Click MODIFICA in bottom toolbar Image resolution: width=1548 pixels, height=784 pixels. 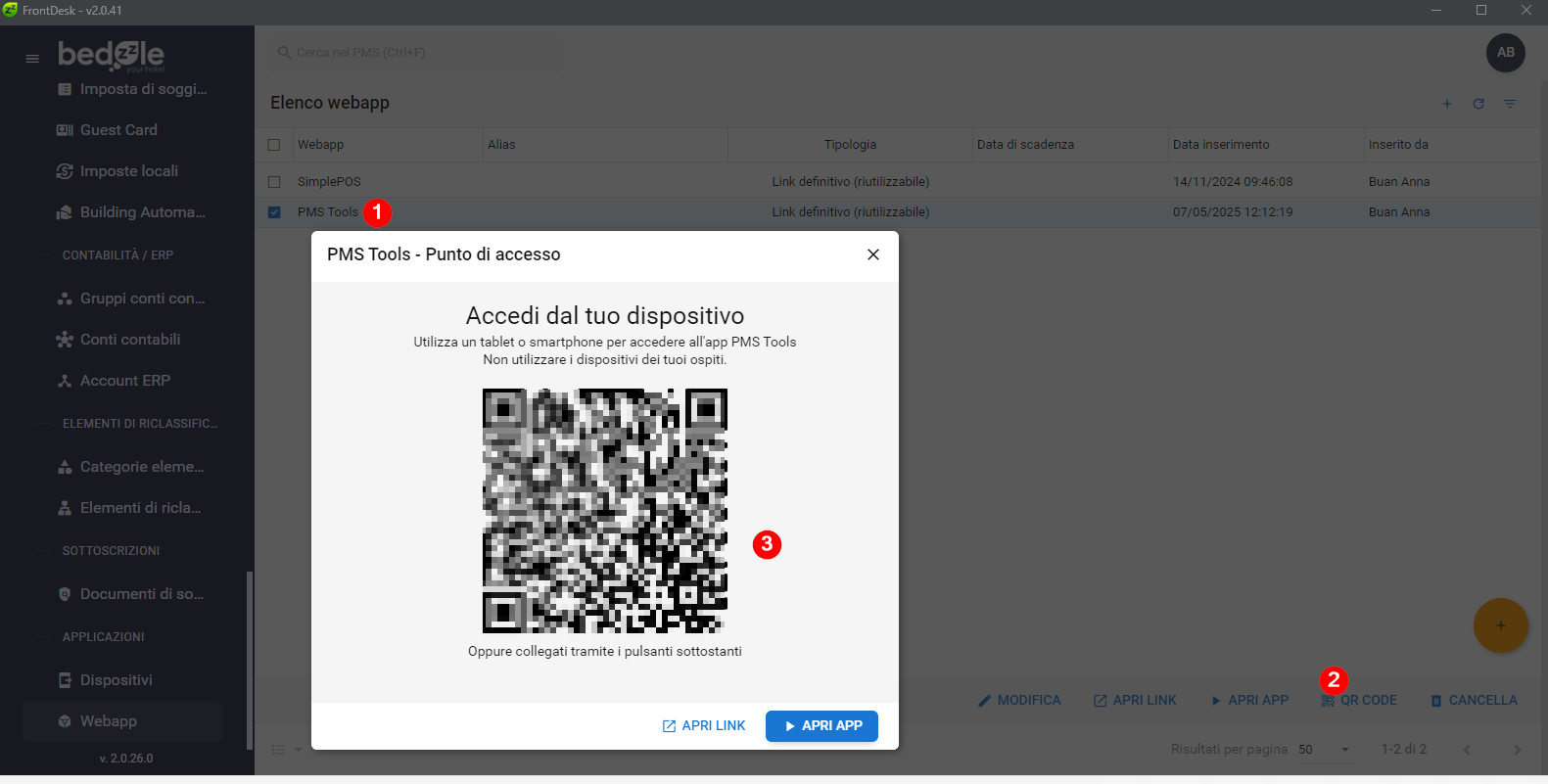click(x=1019, y=701)
